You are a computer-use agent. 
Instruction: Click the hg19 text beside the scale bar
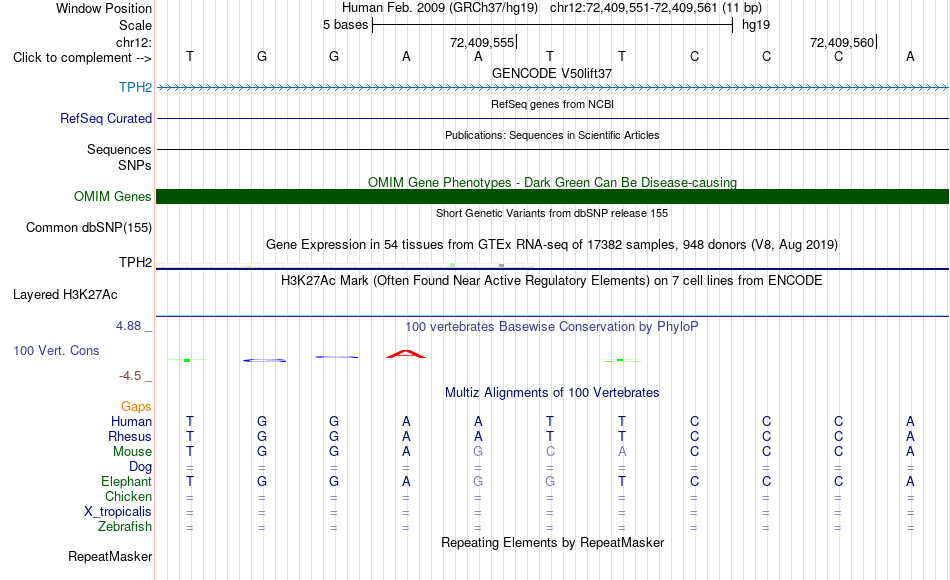click(756, 25)
